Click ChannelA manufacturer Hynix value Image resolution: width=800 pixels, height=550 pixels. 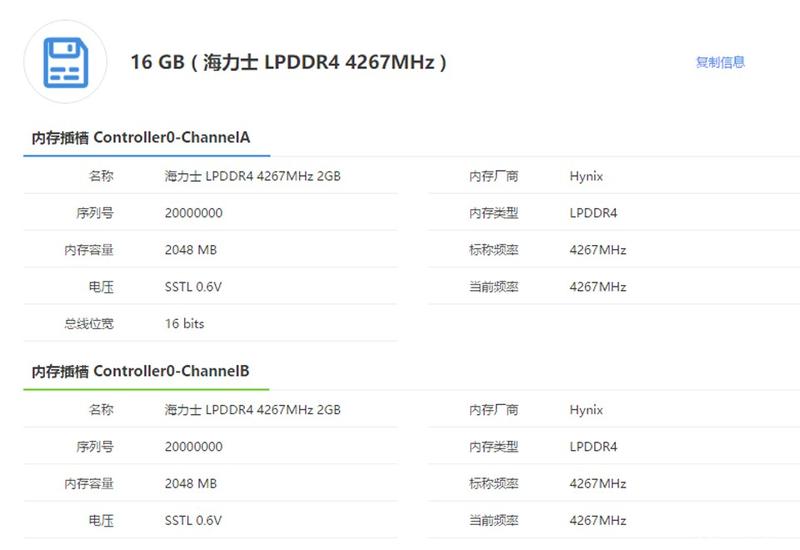(x=586, y=177)
